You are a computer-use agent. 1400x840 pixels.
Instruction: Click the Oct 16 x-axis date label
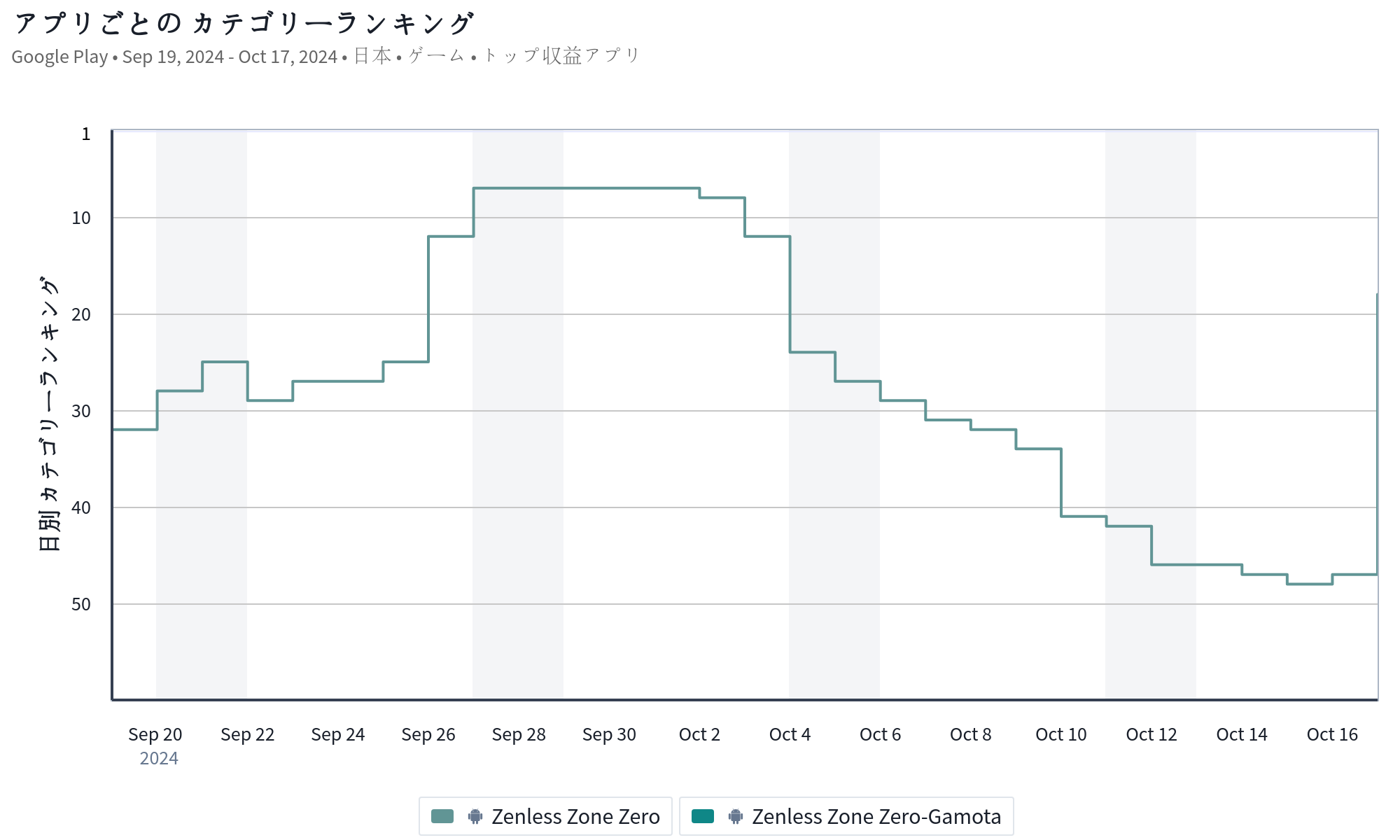coord(1332,734)
